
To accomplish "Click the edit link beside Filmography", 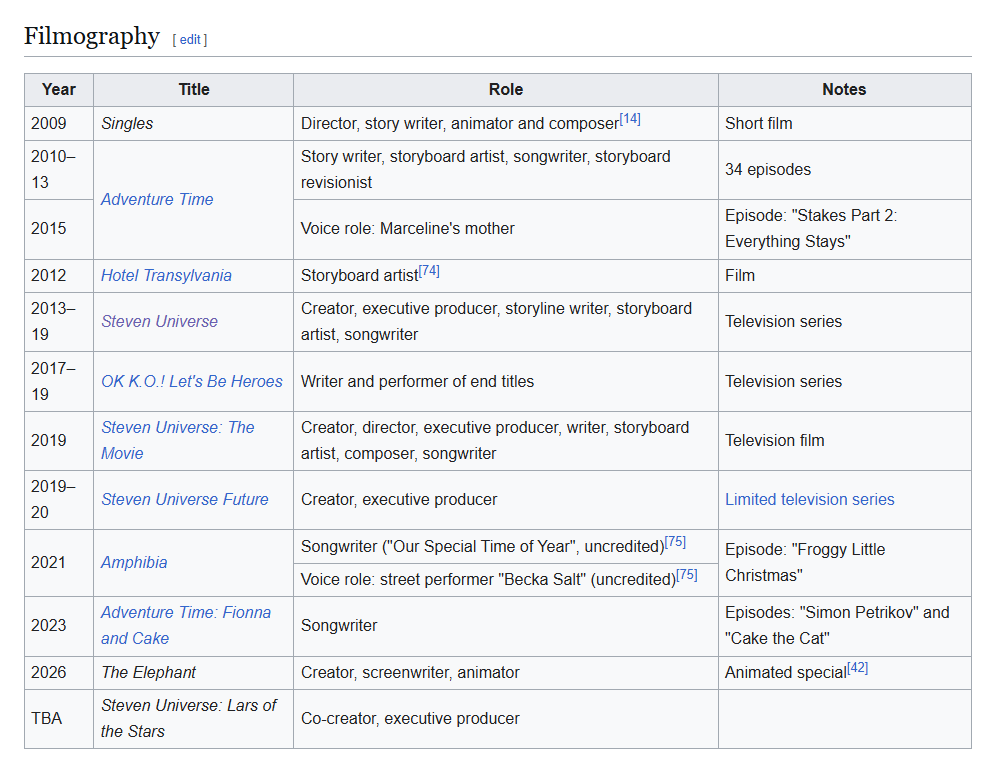I will 190,39.
